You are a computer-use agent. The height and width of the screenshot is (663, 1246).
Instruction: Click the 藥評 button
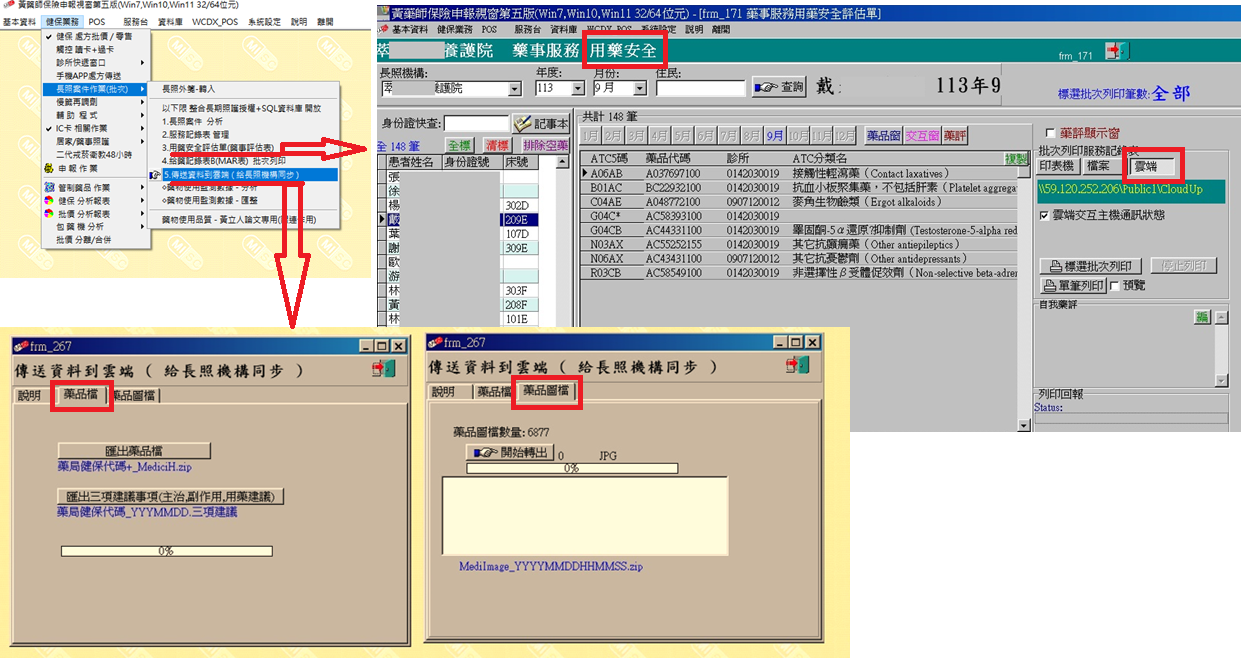tap(955, 136)
